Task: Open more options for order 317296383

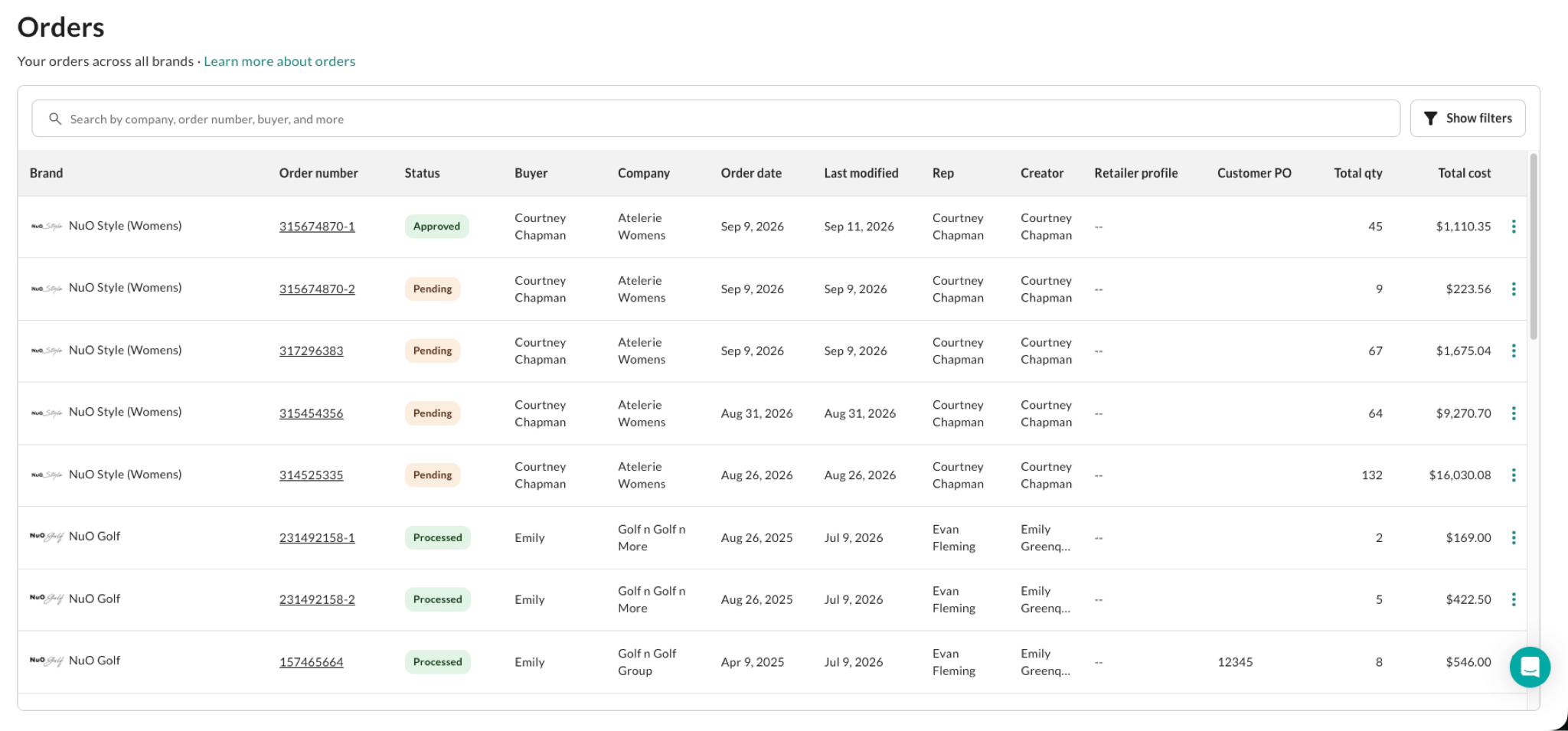Action: (1514, 351)
